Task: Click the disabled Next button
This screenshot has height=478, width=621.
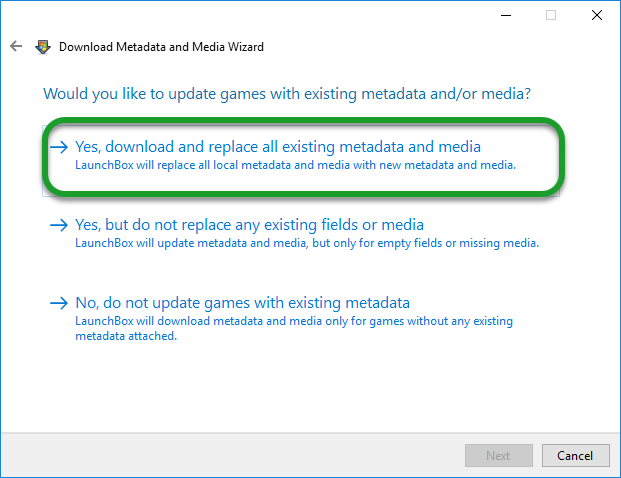Action: 499,455
